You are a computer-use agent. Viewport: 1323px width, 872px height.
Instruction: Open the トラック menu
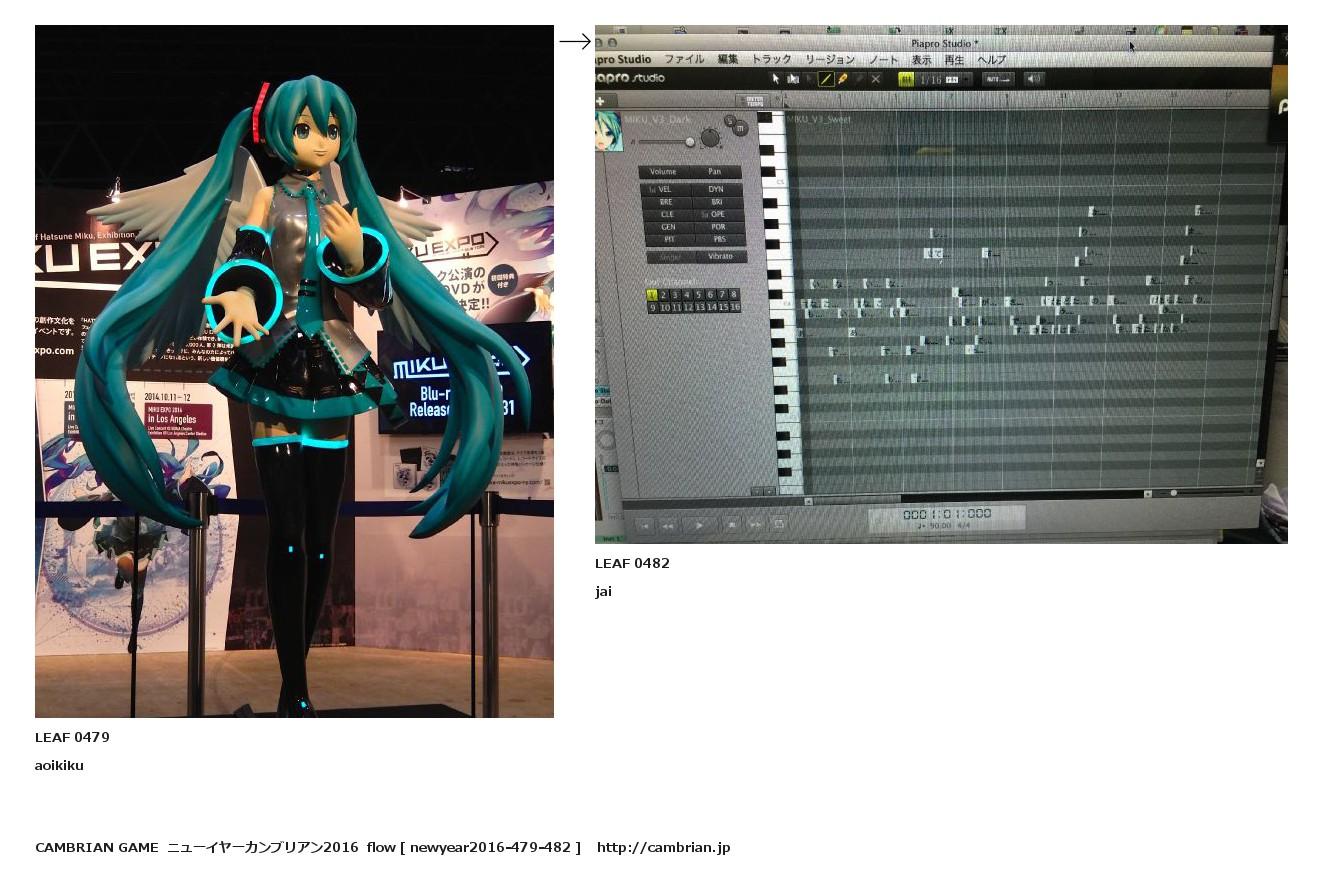771,60
